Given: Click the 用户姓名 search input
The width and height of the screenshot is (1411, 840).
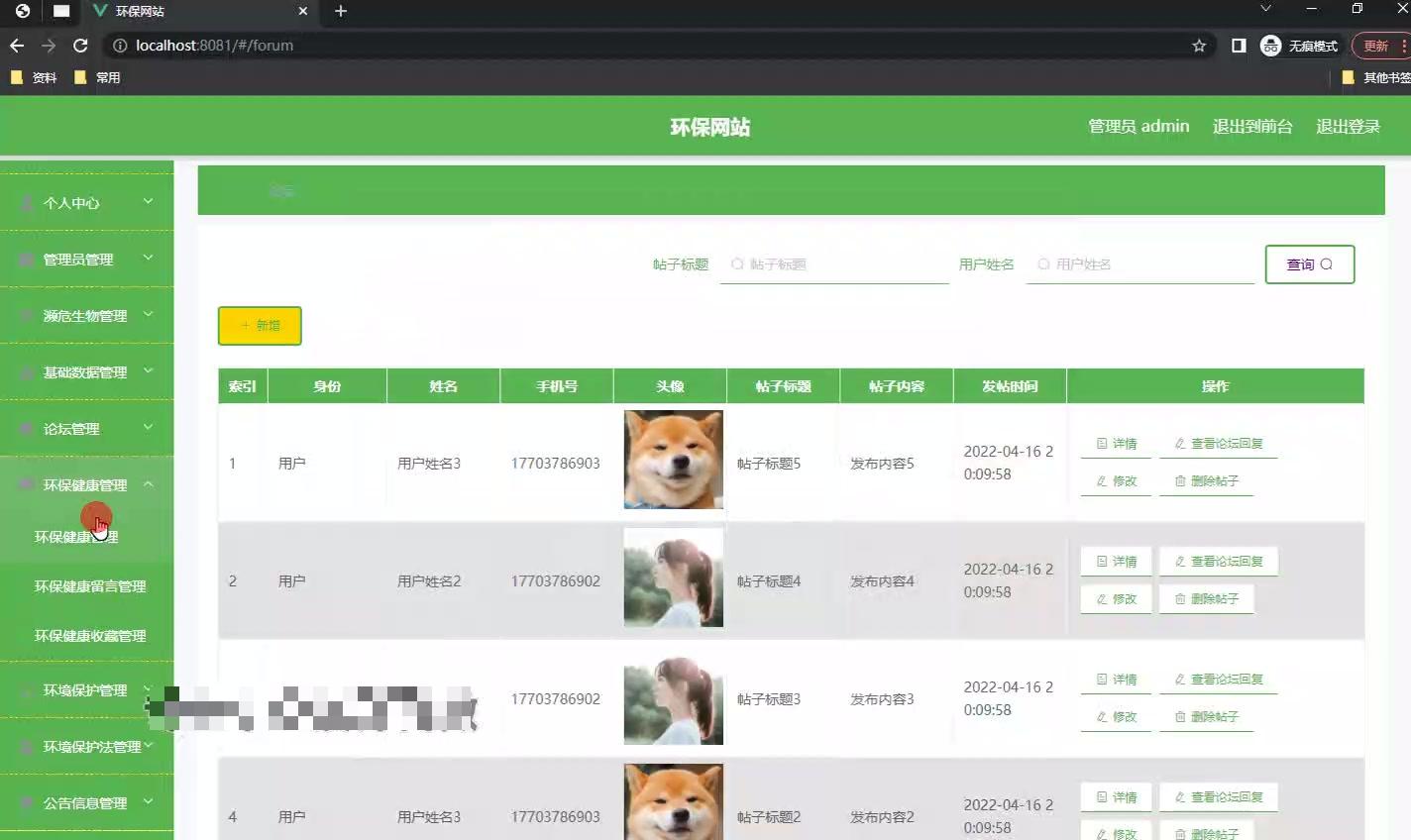Looking at the screenshot, I should tap(1140, 264).
